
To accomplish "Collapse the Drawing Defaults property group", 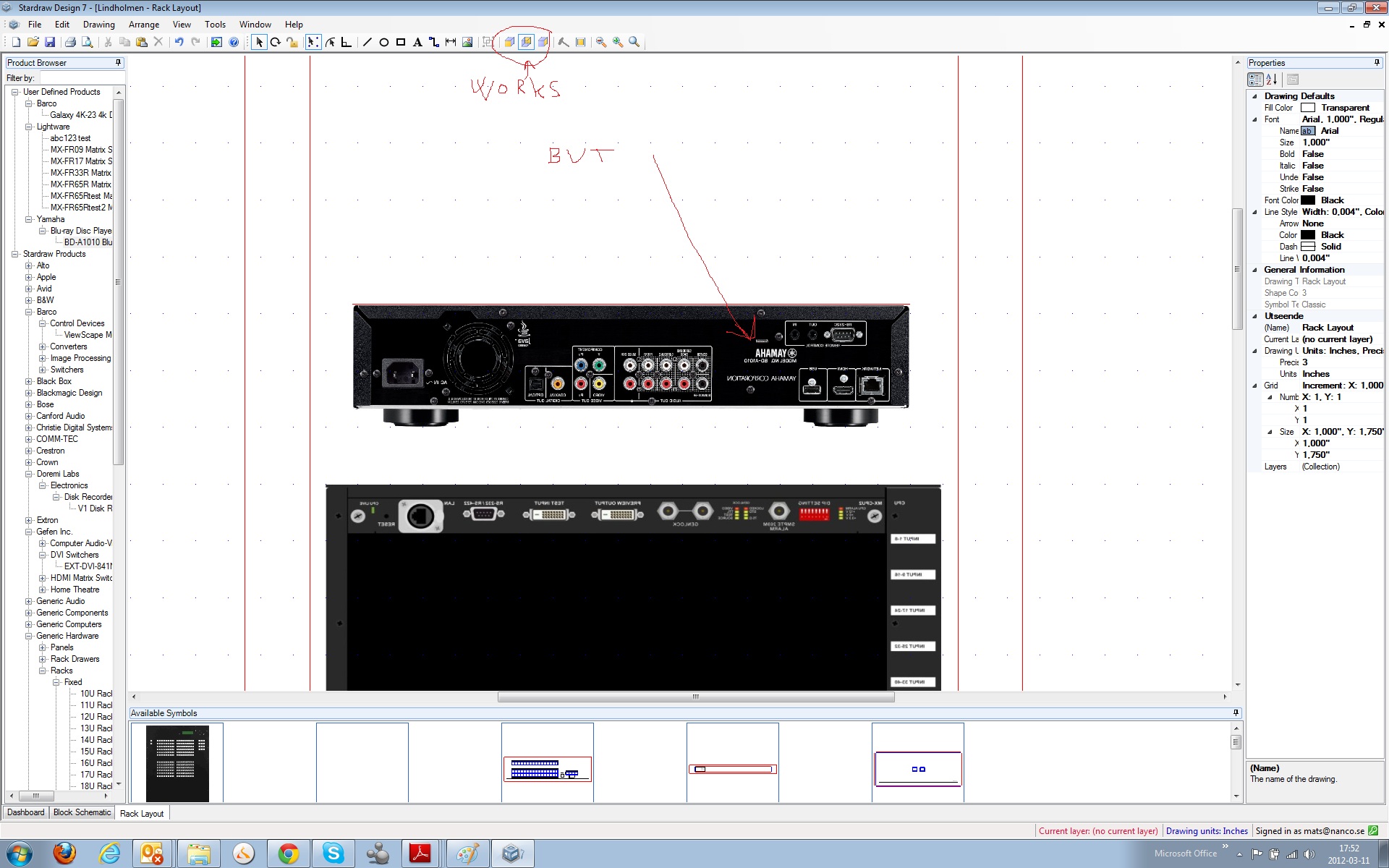I will (1254, 96).
